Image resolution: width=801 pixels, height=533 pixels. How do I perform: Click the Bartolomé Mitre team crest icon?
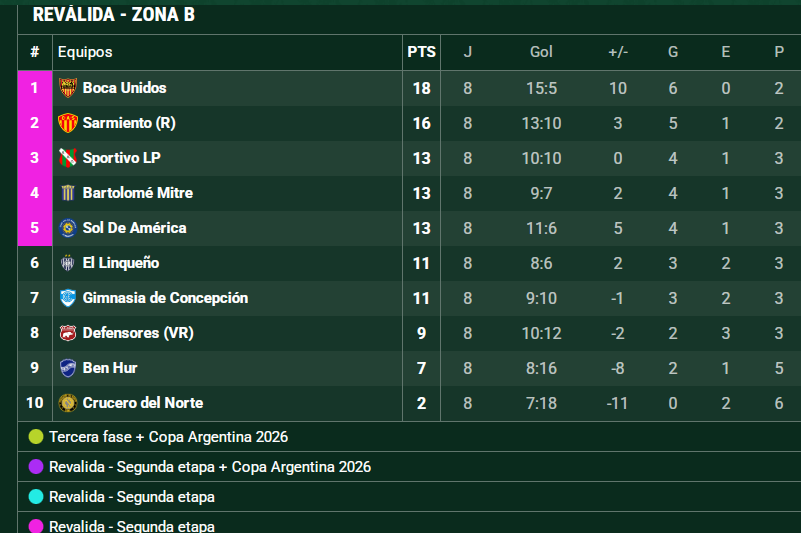68,193
